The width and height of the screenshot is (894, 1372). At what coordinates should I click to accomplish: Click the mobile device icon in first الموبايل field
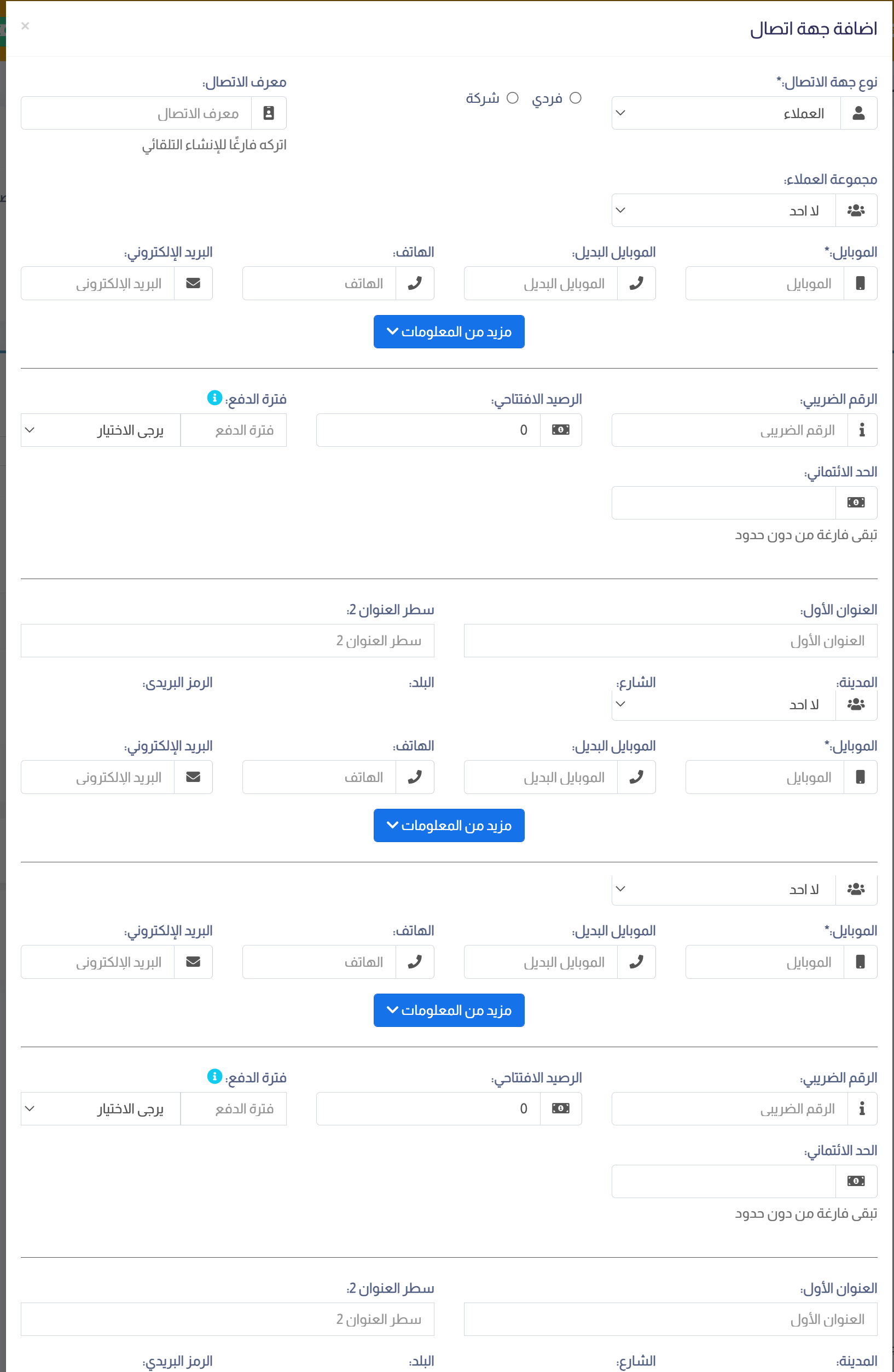tap(860, 283)
